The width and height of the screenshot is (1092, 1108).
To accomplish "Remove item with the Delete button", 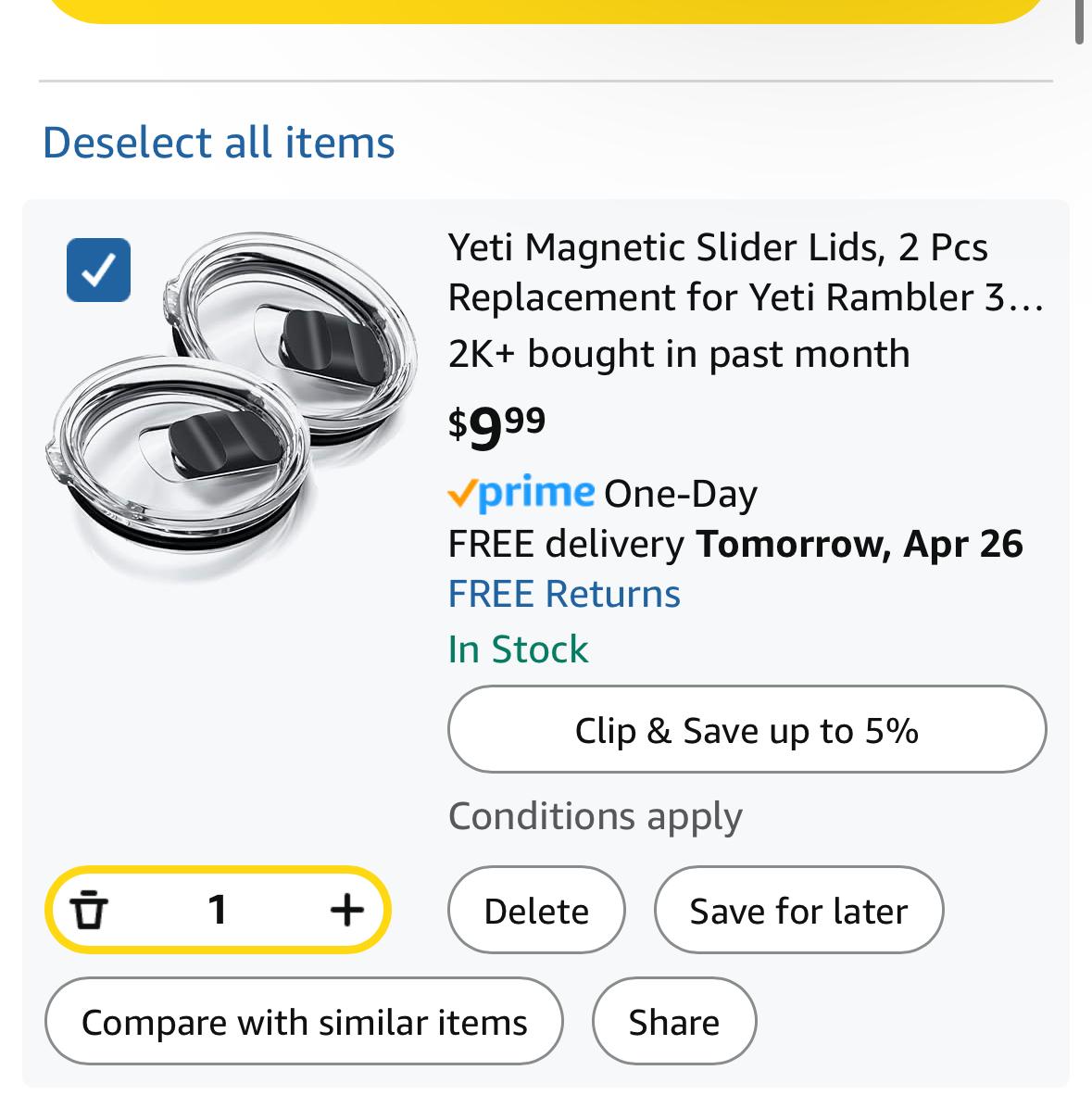I will coord(536,910).
